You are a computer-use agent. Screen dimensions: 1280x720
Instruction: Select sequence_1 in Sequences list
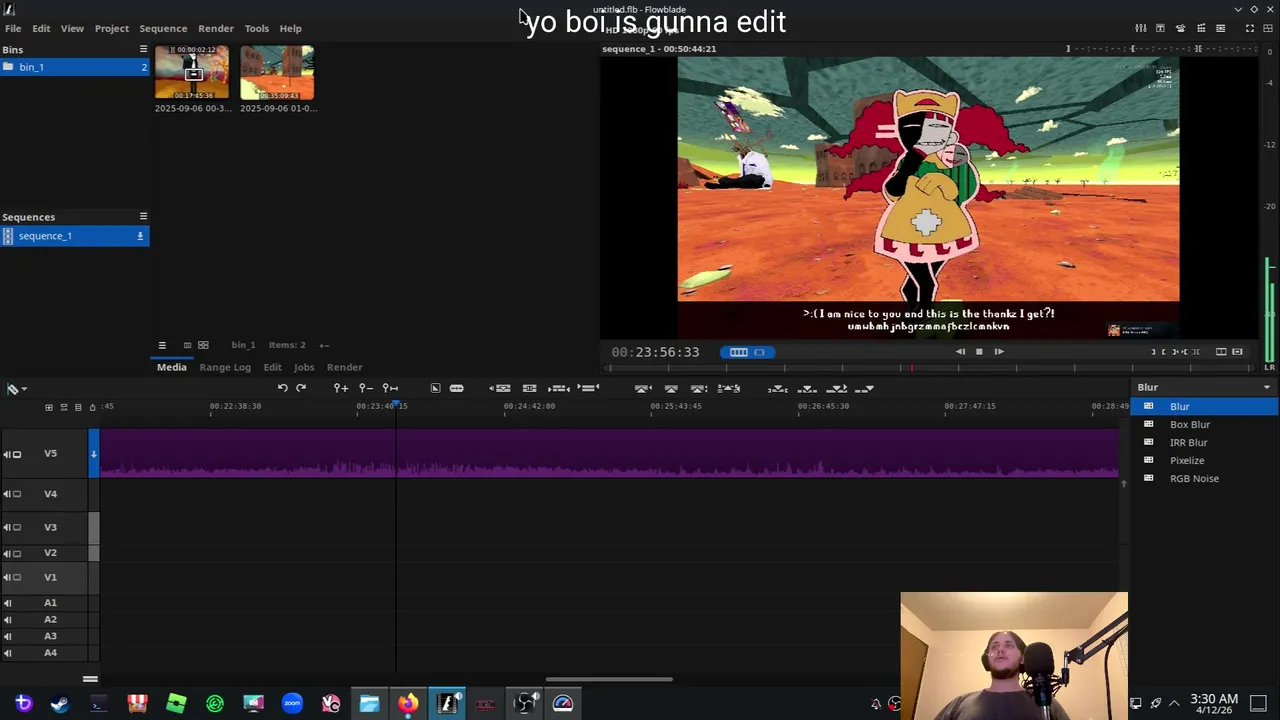click(75, 236)
